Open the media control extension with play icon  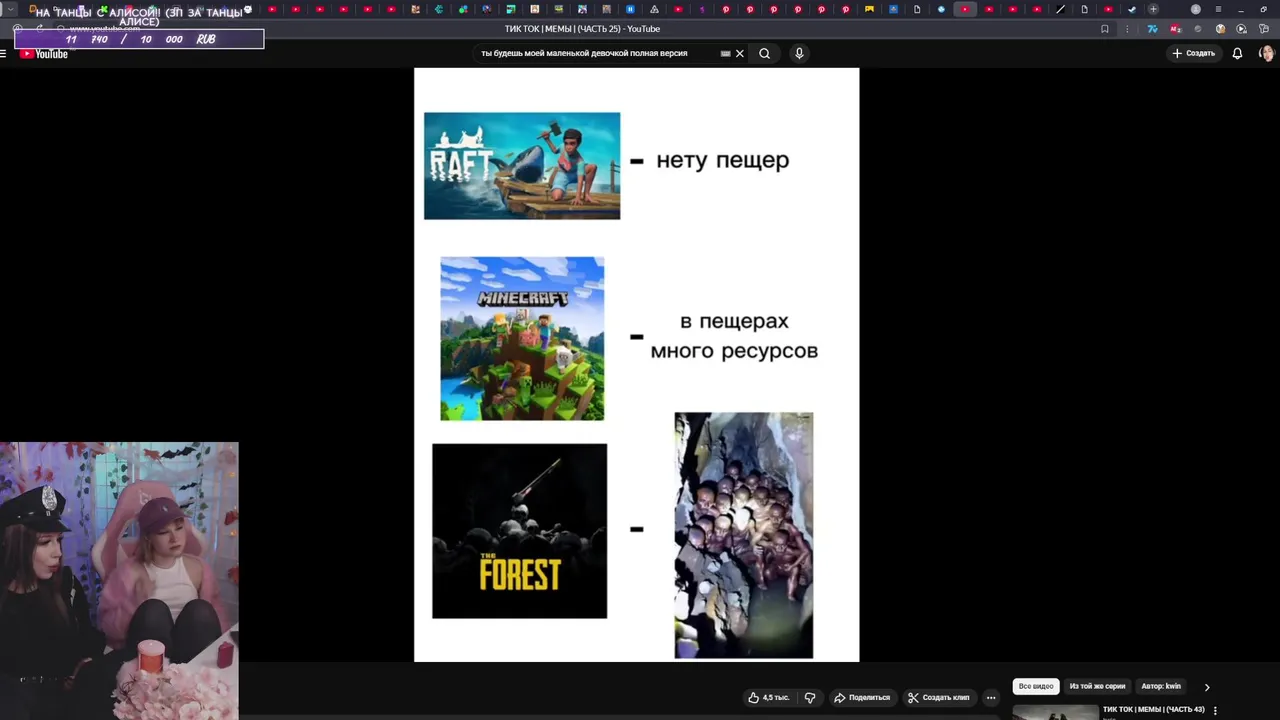coord(1241,29)
